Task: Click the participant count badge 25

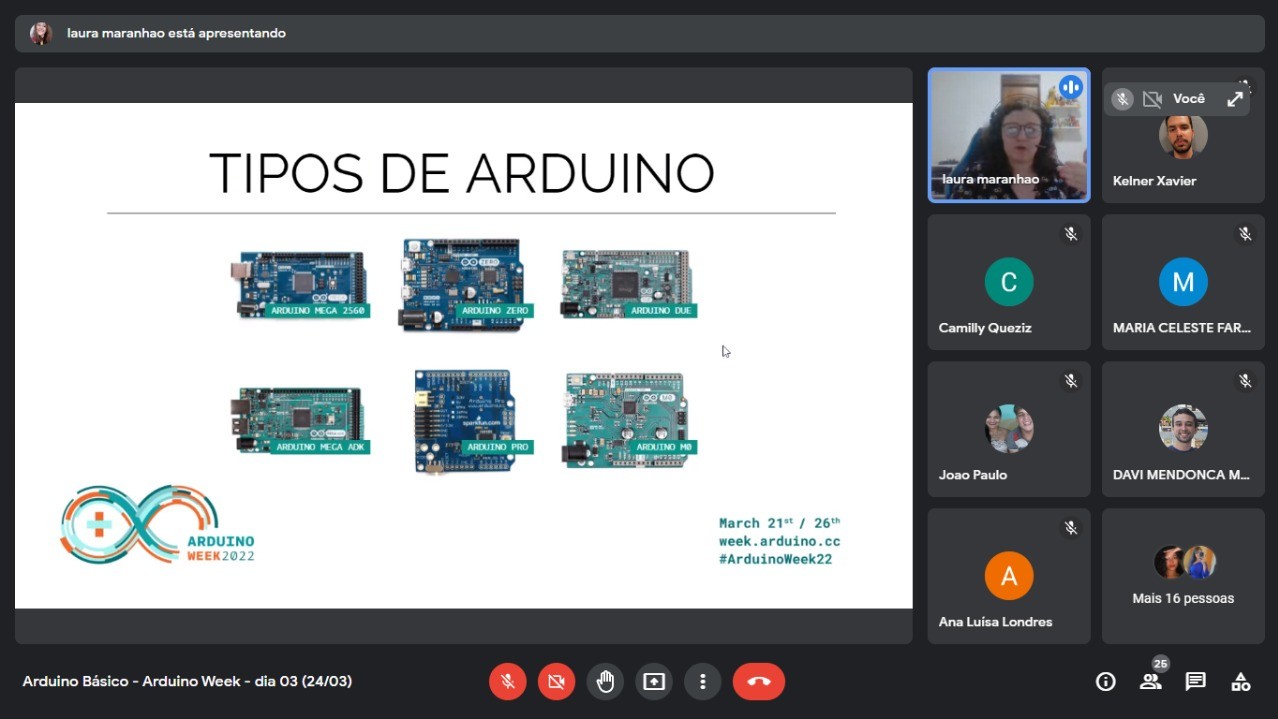Action: [1160, 664]
